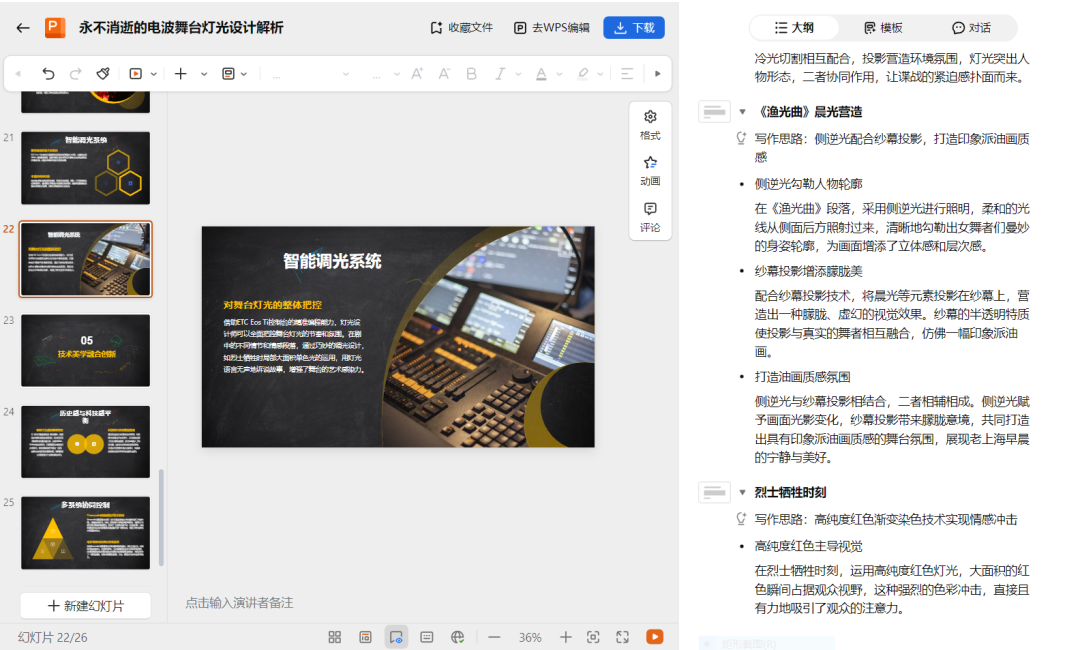Click the fit-to-window icon beside zoom

(x=593, y=637)
